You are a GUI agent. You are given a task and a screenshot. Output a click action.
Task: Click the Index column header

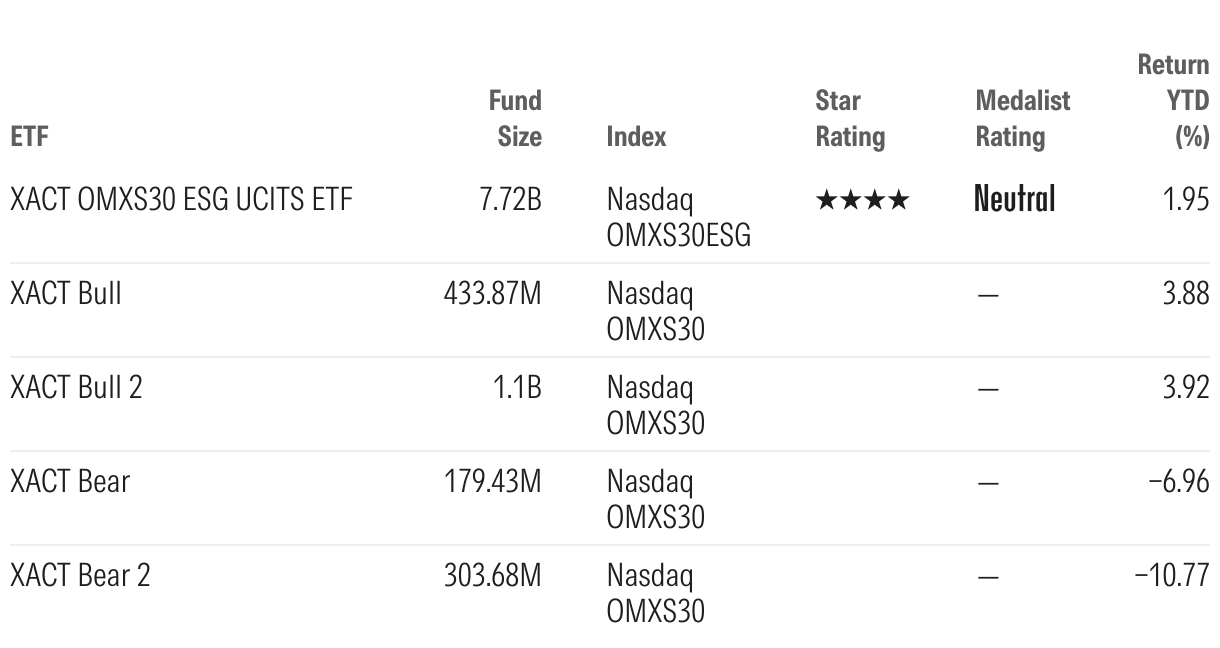pyautogui.click(x=636, y=136)
